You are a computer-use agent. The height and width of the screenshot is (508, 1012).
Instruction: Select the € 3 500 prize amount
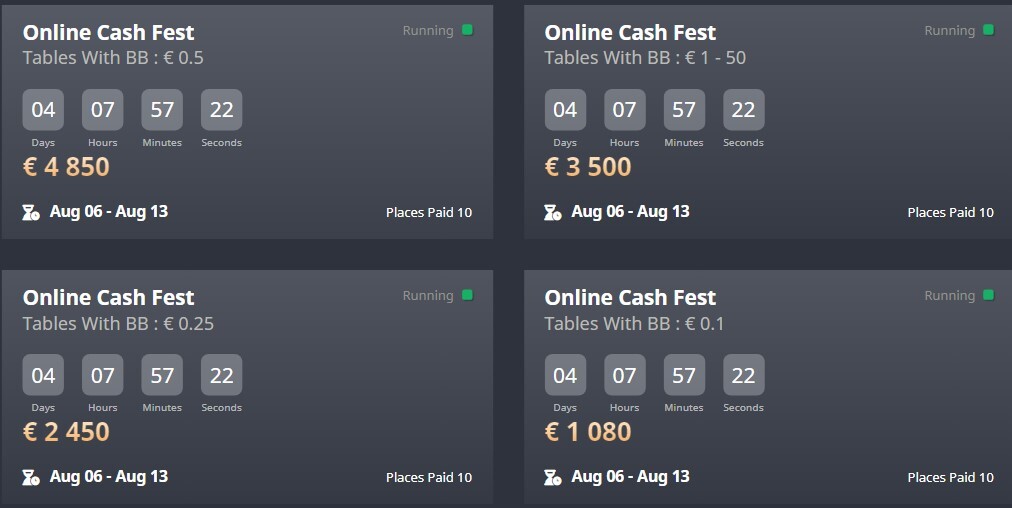(x=588, y=167)
